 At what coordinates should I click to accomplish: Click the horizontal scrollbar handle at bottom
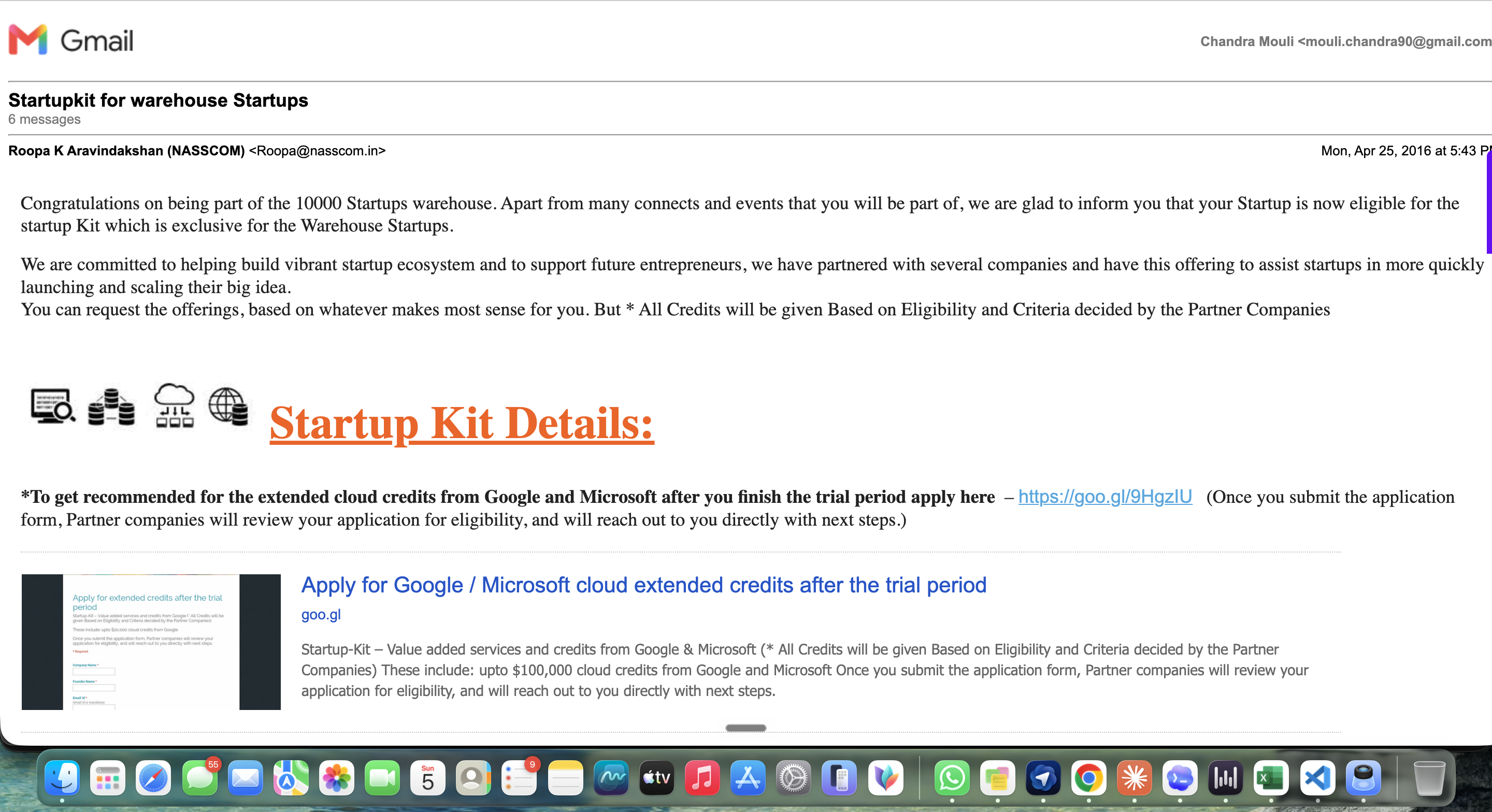745,728
